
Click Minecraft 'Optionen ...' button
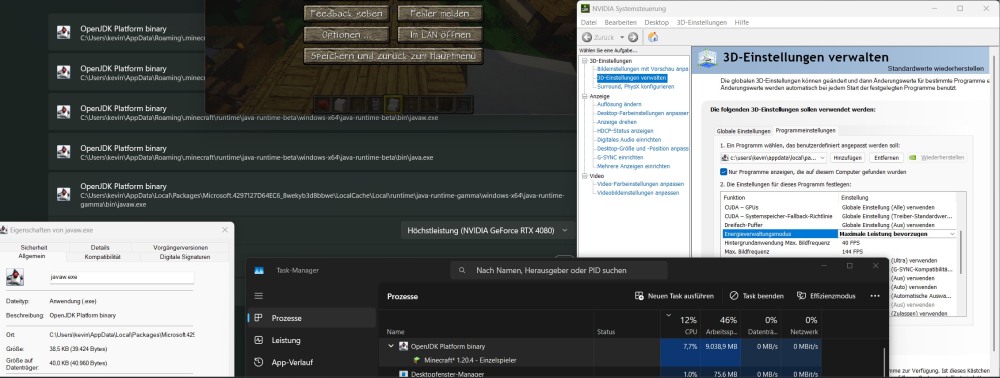tap(346, 34)
